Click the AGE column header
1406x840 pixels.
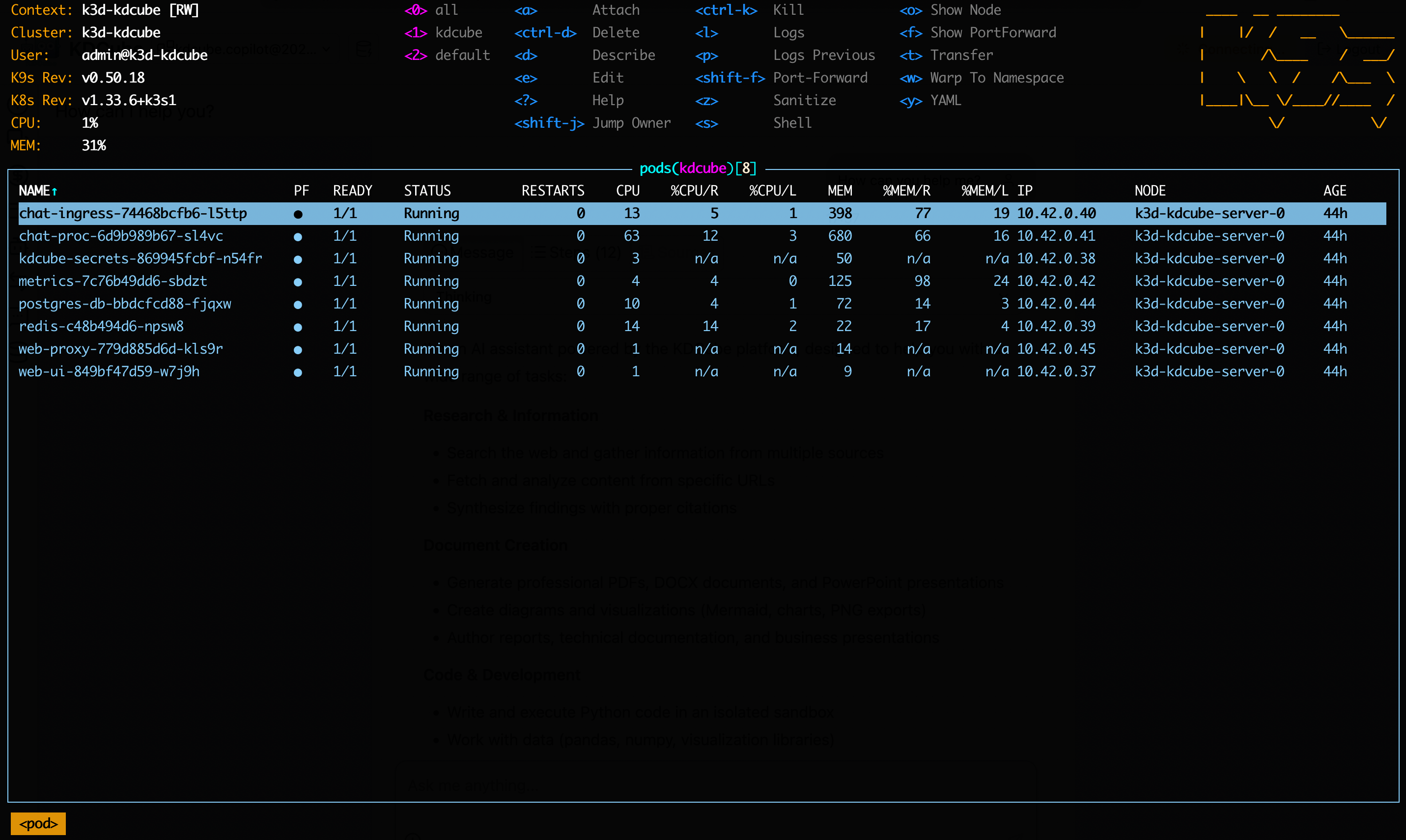pos(1335,191)
